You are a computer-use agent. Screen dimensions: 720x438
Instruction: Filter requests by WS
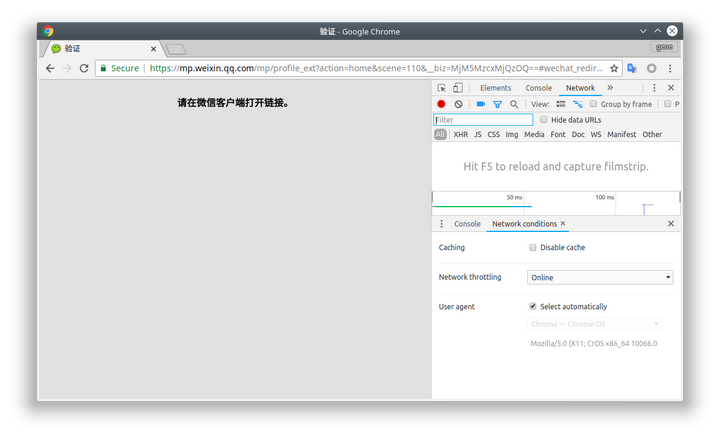(596, 135)
